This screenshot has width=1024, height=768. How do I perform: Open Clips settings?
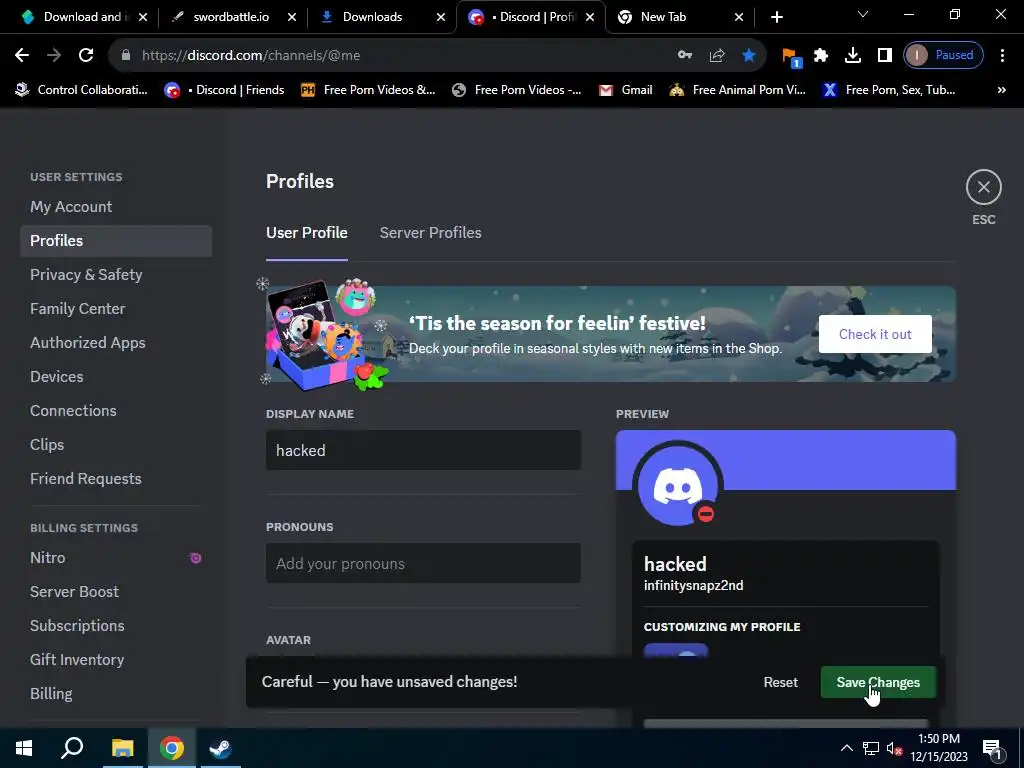pyautogui.click(x=116, y=445)
